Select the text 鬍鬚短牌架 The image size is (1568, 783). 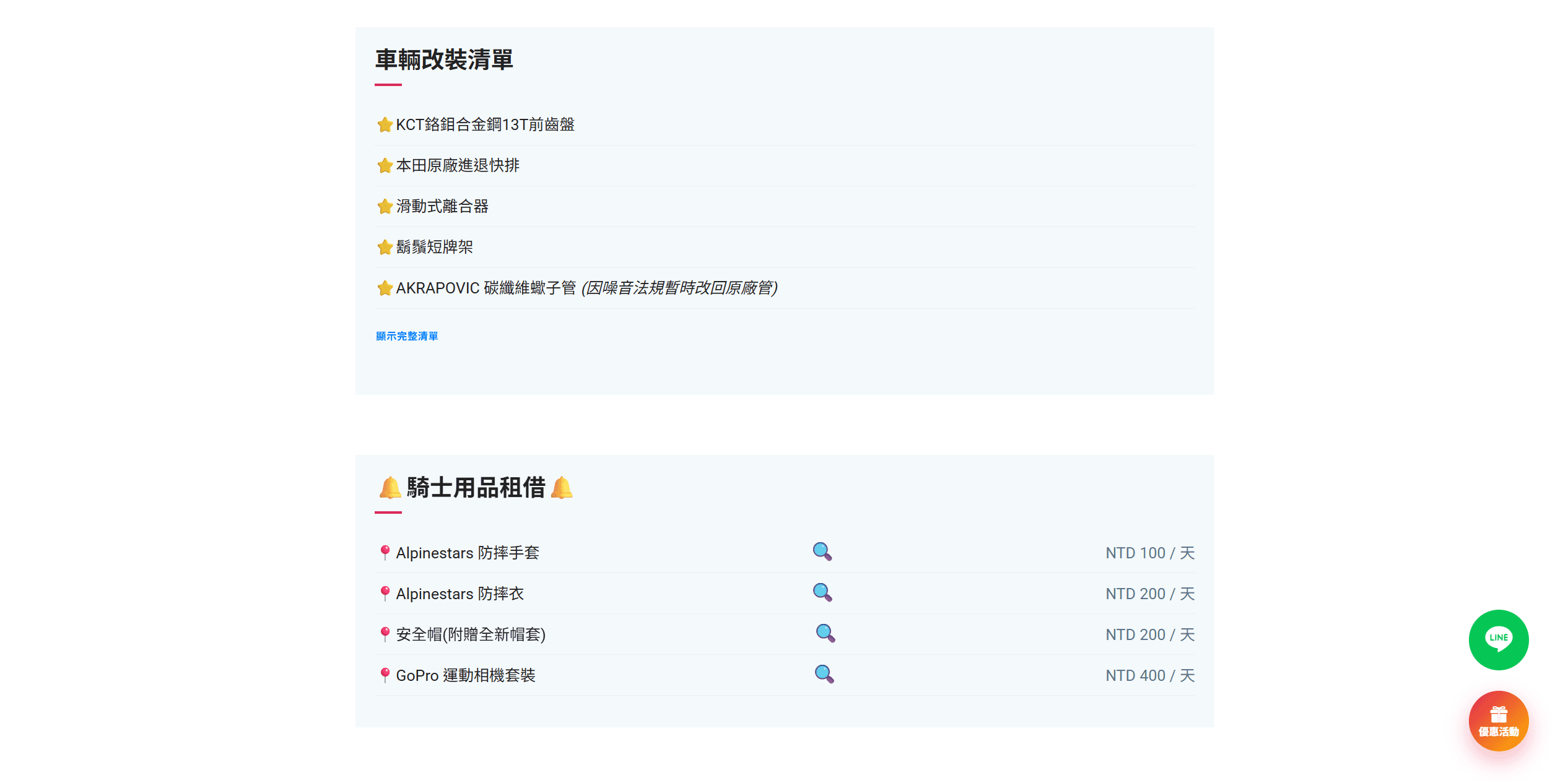tap(434, 247)
